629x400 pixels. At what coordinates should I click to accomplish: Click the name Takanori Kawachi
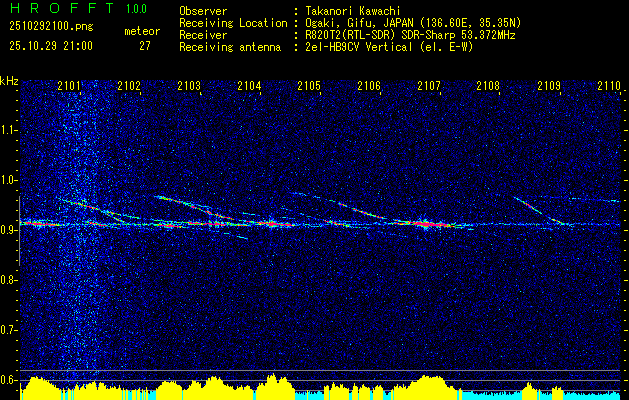(353, 11)
